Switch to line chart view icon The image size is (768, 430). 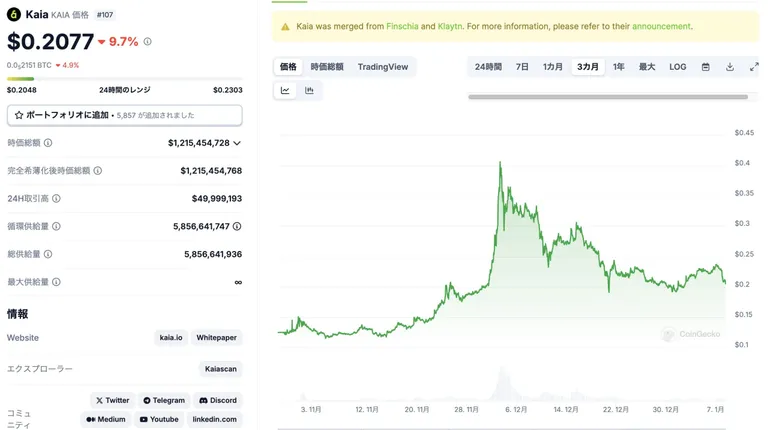pos(285,90)
